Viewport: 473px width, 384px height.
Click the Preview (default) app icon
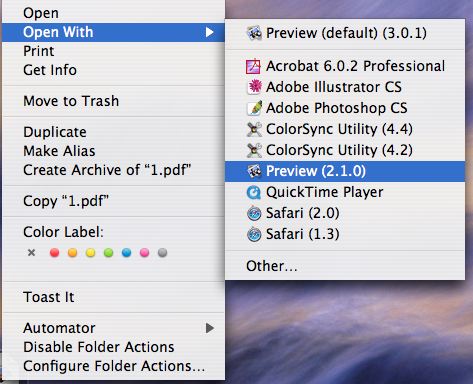[x=254, y=33]
